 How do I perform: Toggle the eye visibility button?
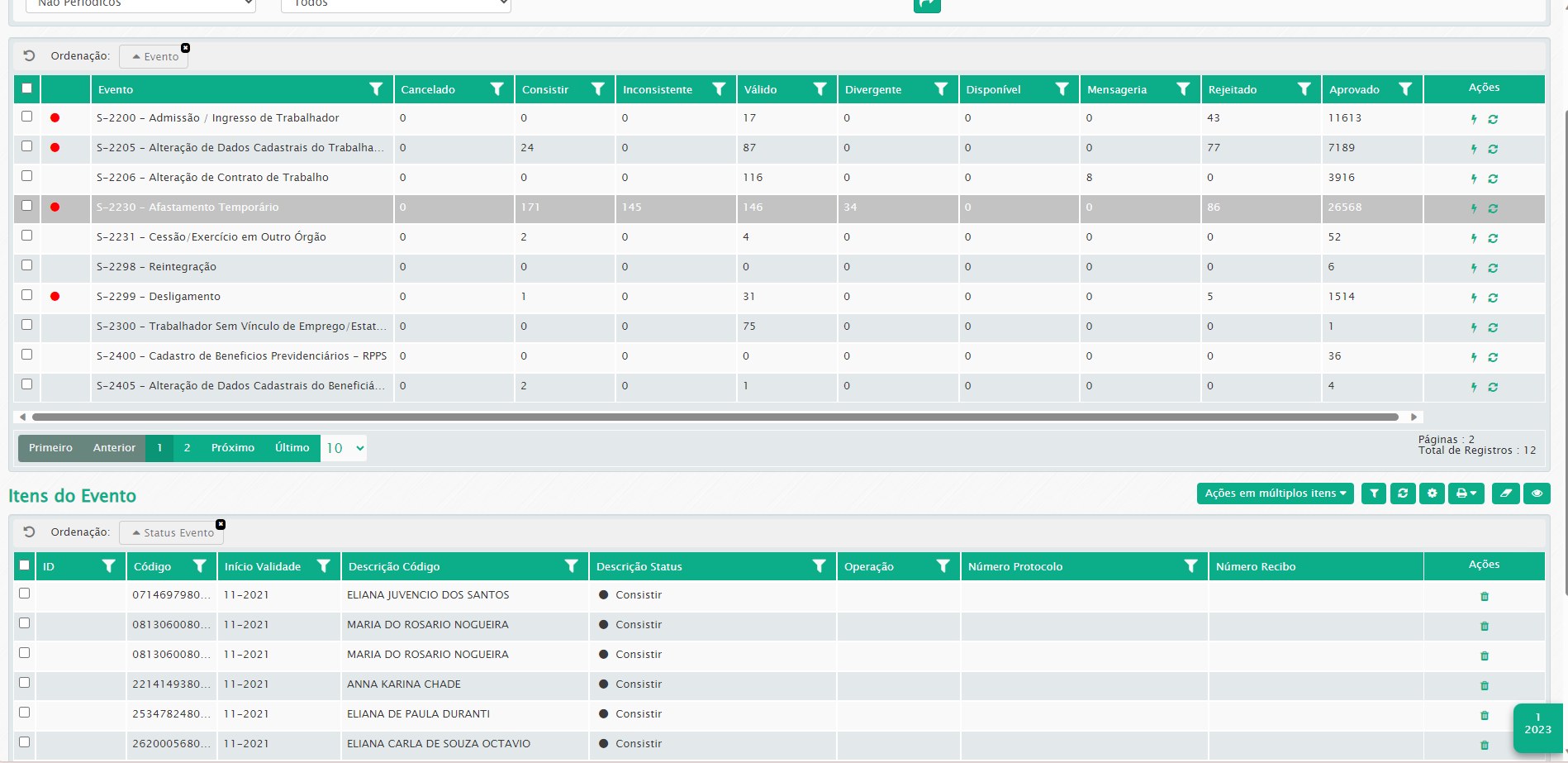pos(1537,494)
